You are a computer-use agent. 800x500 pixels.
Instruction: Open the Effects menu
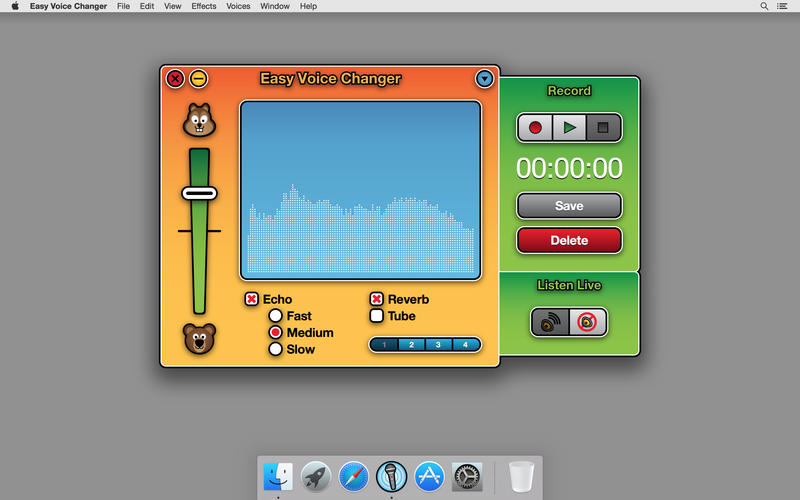point(204,6)
